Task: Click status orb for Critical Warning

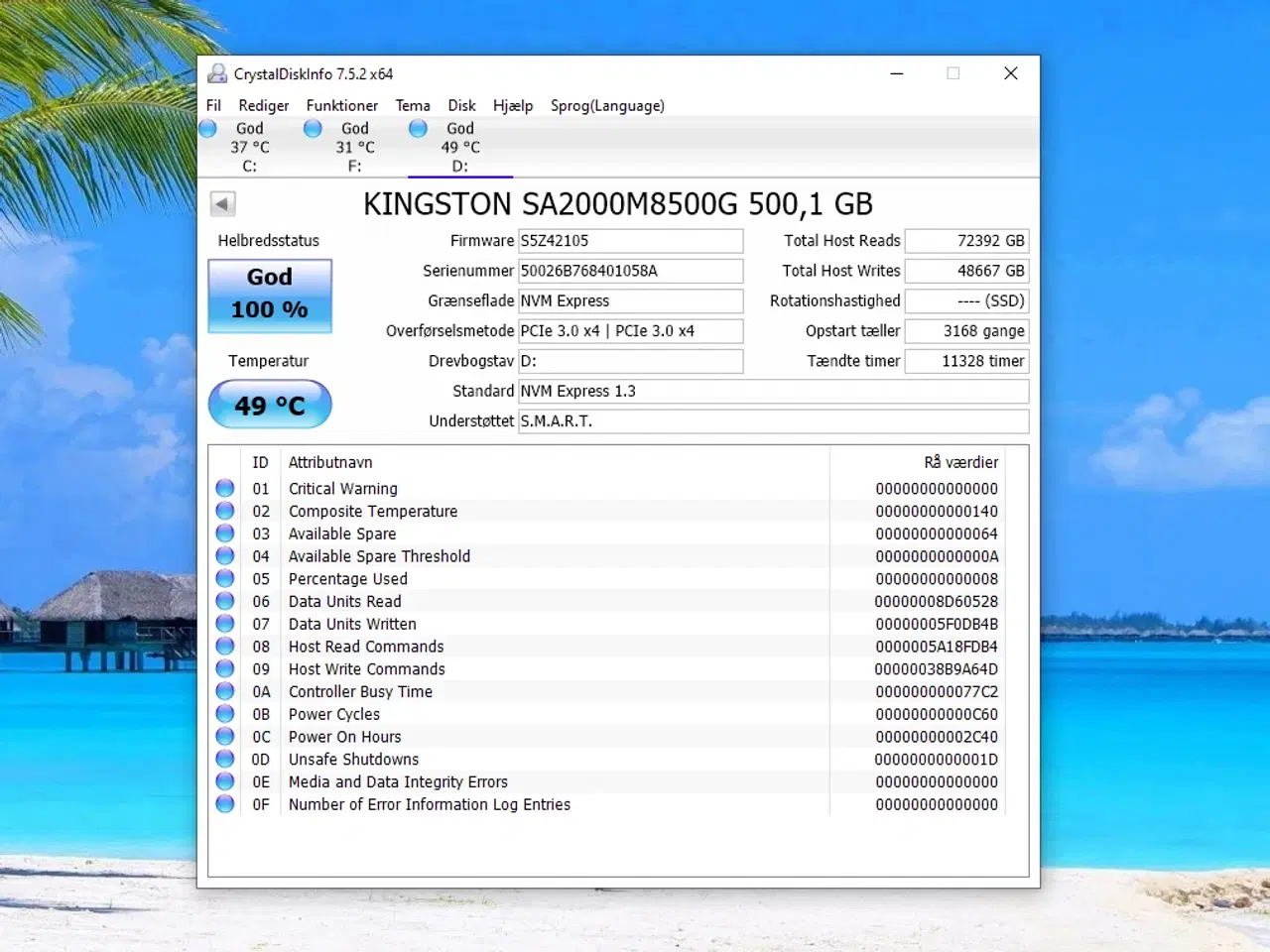Action: coord(225,489)
